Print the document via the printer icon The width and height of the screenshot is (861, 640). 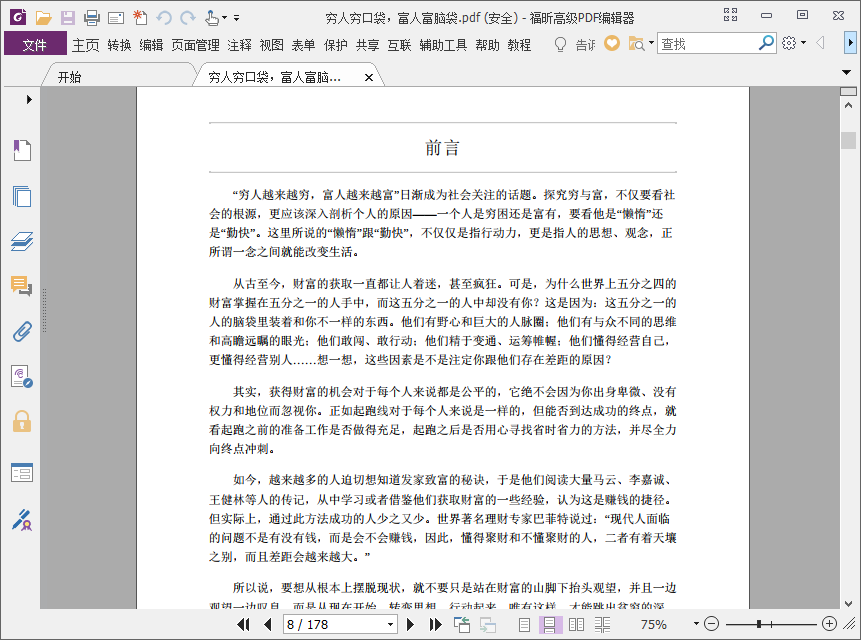click(92, 18)
